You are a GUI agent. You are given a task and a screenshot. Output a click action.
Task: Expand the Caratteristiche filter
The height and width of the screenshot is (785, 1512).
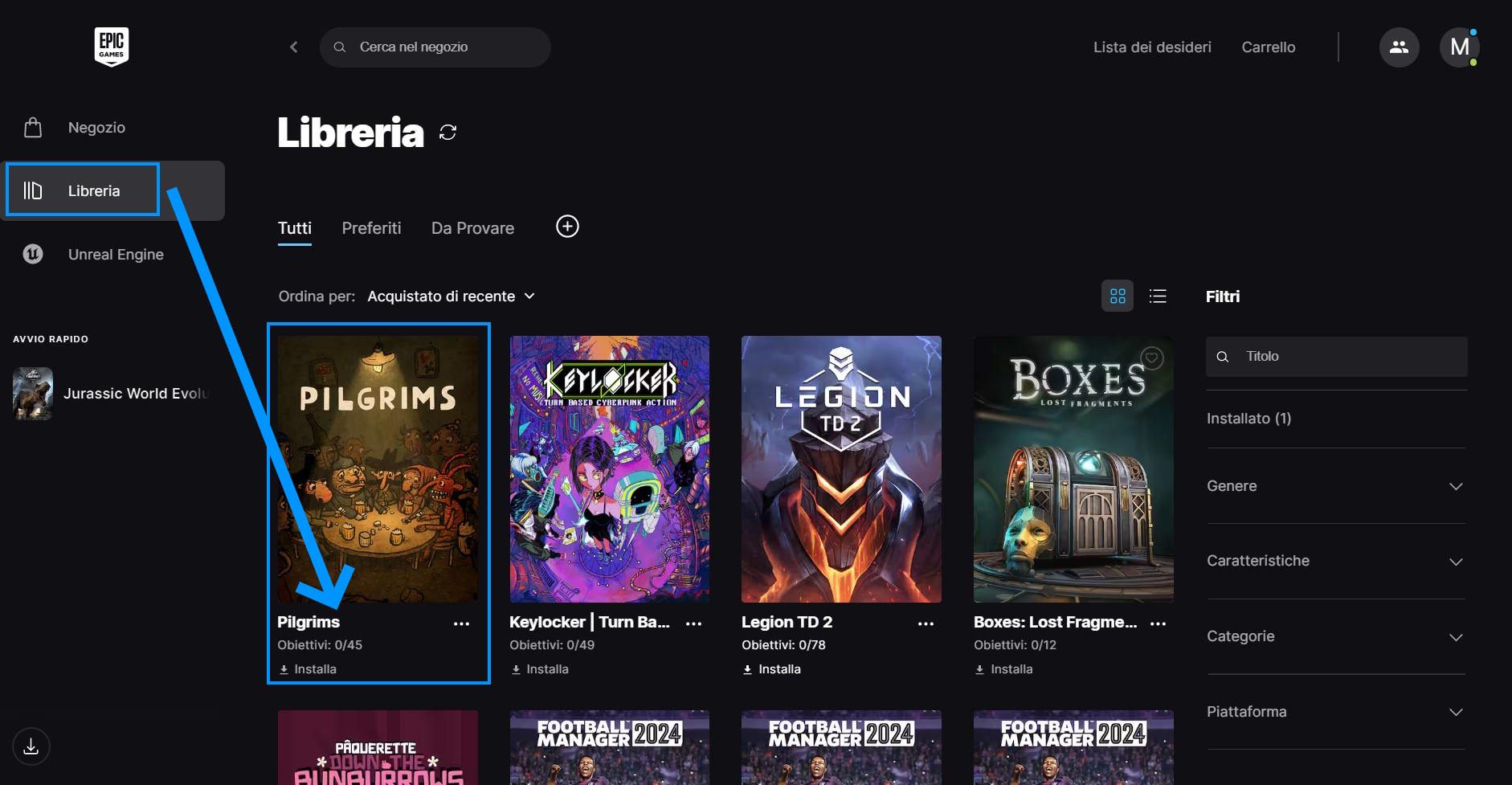[1337, 561]
